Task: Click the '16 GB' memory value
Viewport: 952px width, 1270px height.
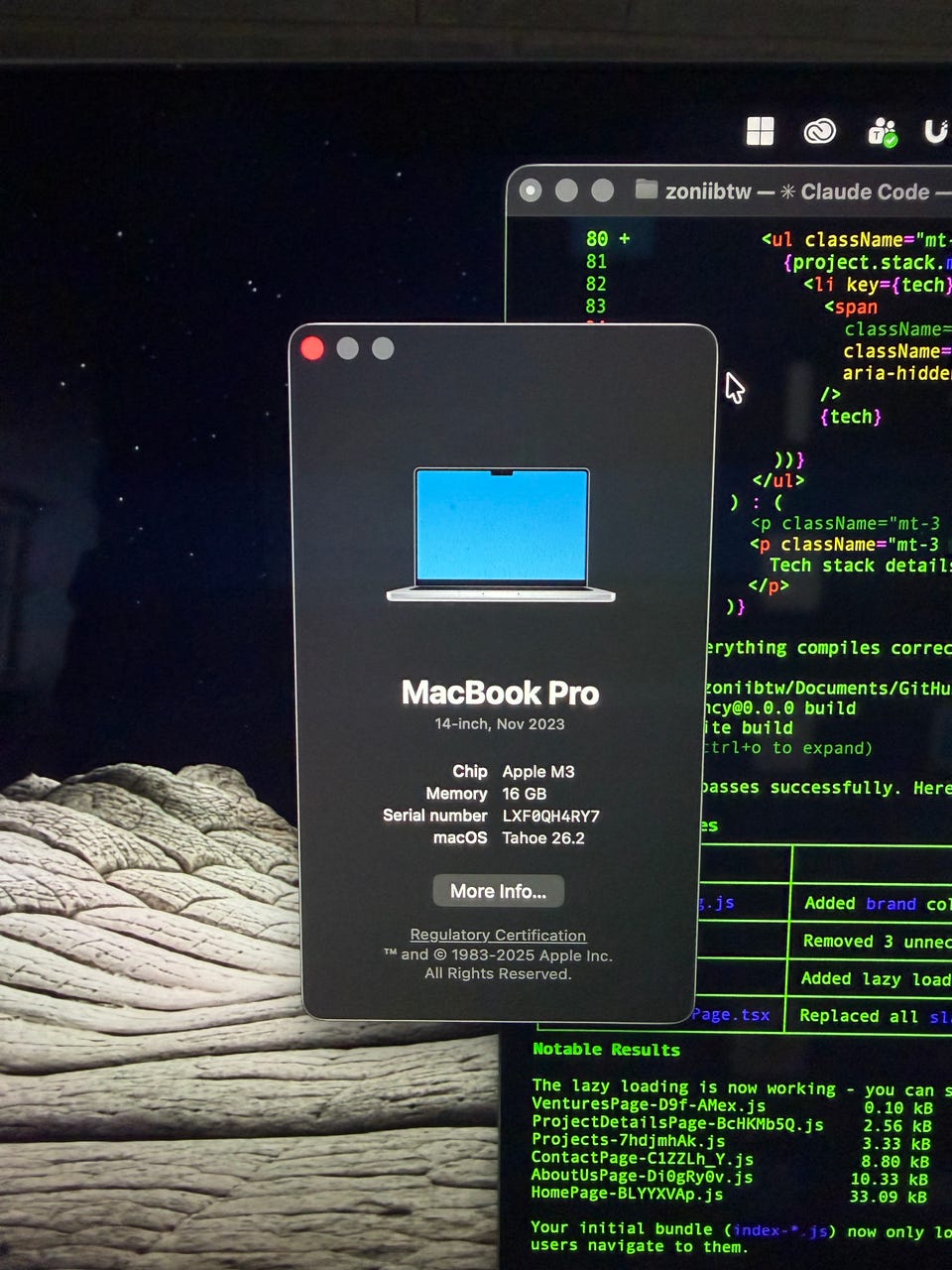Action: point(525,794)
